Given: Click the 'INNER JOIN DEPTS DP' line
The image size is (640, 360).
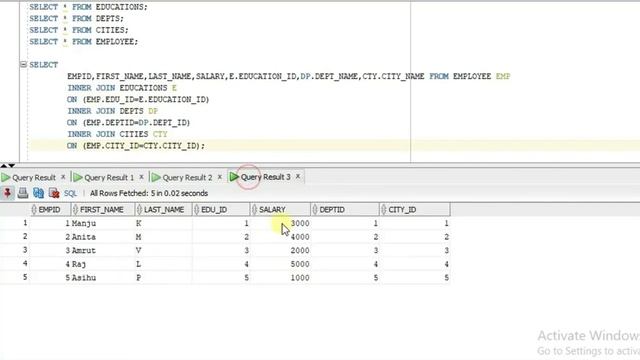Looking at the screenshot, I should (112, 111).
